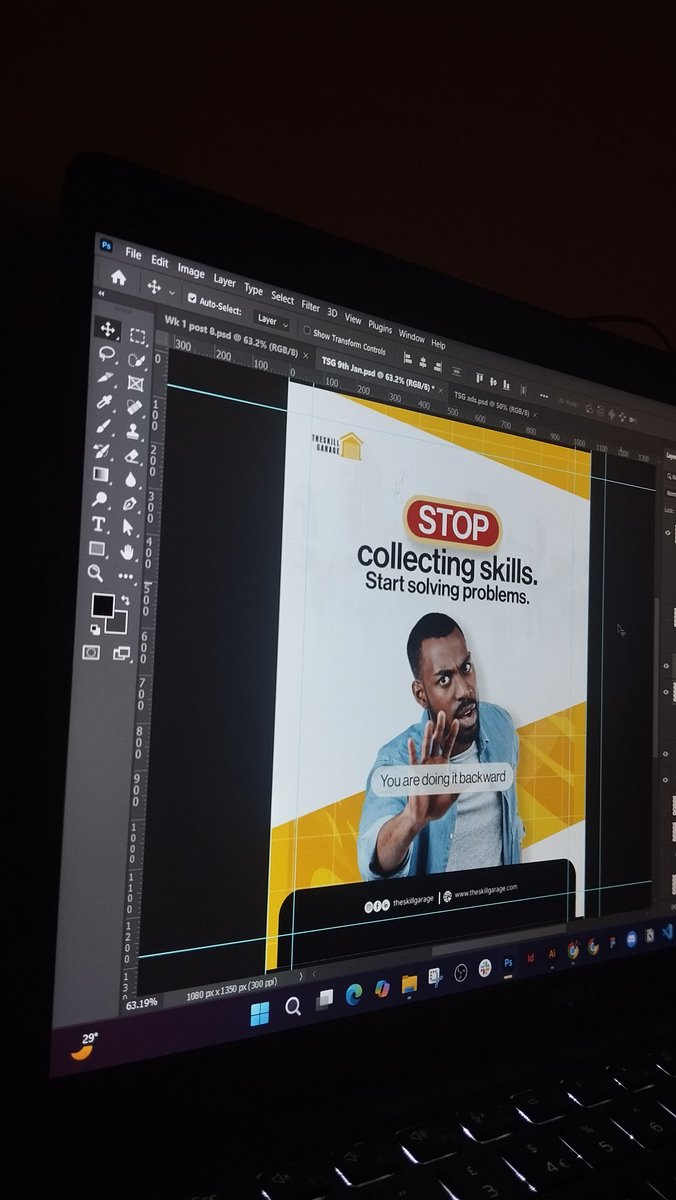Open the Window menu
676x1200 pixels.
coord(411,335)
